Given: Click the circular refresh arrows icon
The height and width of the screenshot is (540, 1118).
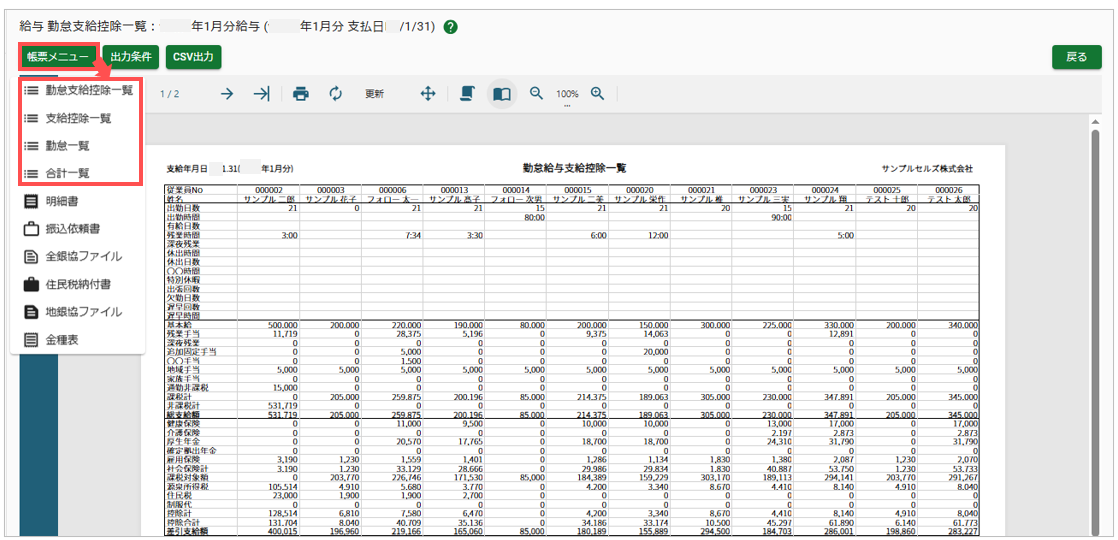Looking at the screenshot, I should pyautogui.click(x=336, y=94).
